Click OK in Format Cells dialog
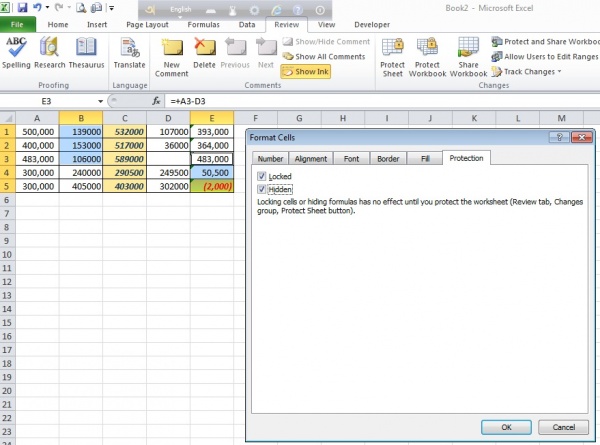600x445 pixels. tap(506, 427)
